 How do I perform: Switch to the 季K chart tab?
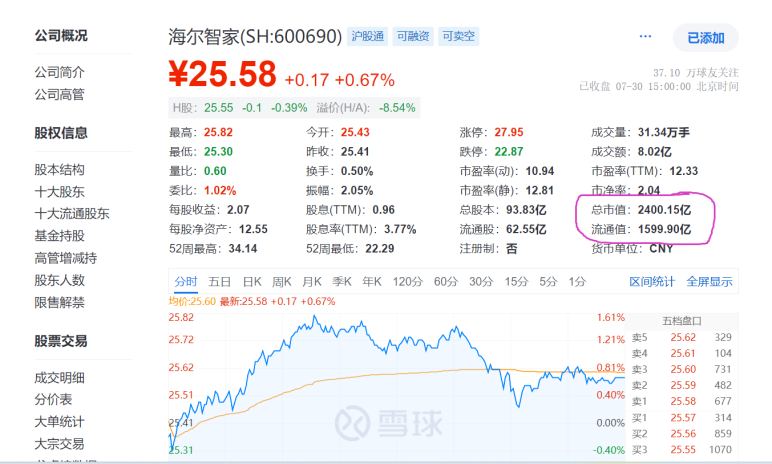coord(342,282)
